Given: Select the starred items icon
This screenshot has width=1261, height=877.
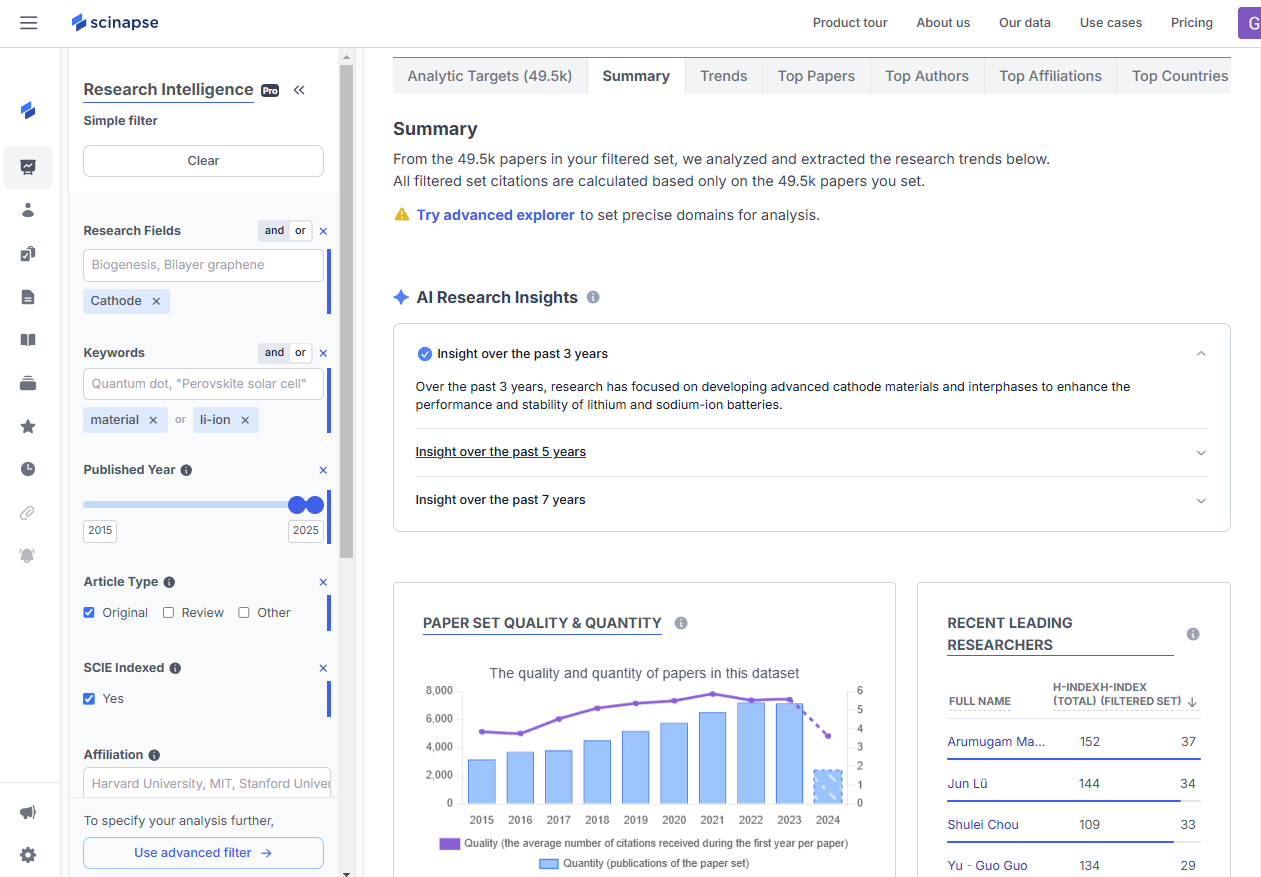Looking at the screenshot, I should pyautogui.click(x=28, y=425).
